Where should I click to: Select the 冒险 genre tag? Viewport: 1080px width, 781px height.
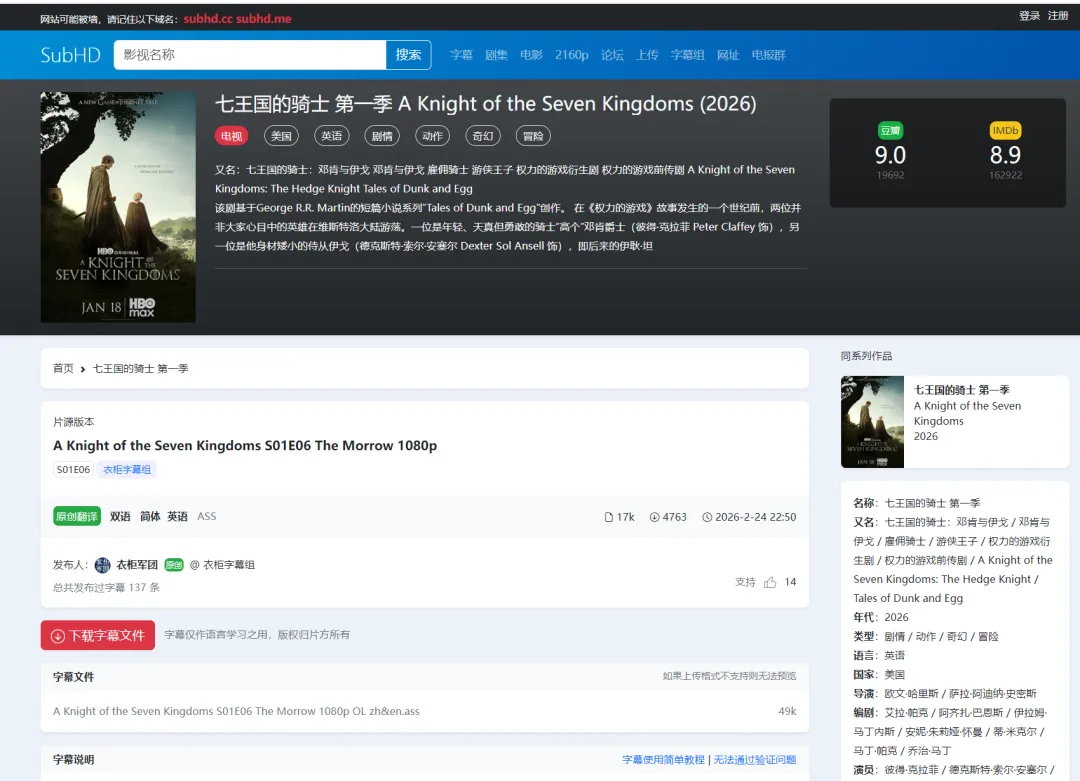[532, 136]
